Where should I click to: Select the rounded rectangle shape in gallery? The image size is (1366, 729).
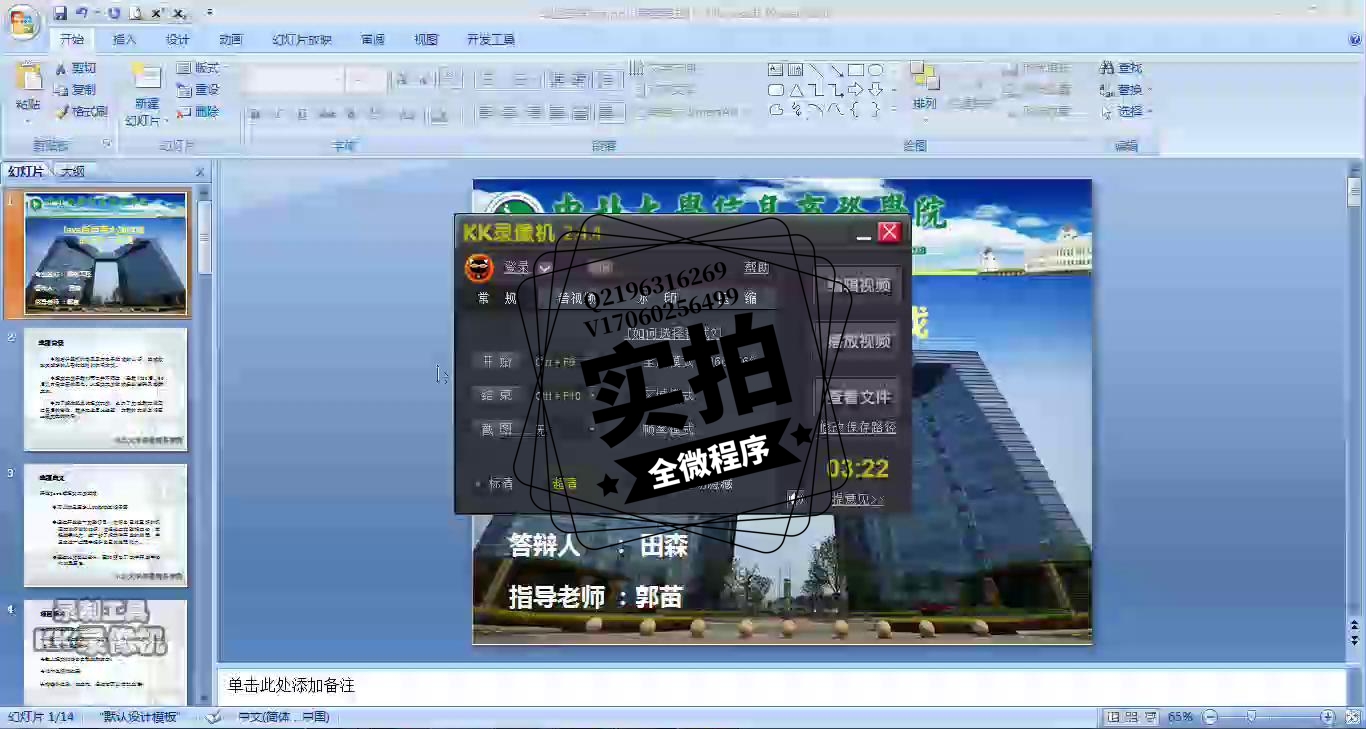775,90
